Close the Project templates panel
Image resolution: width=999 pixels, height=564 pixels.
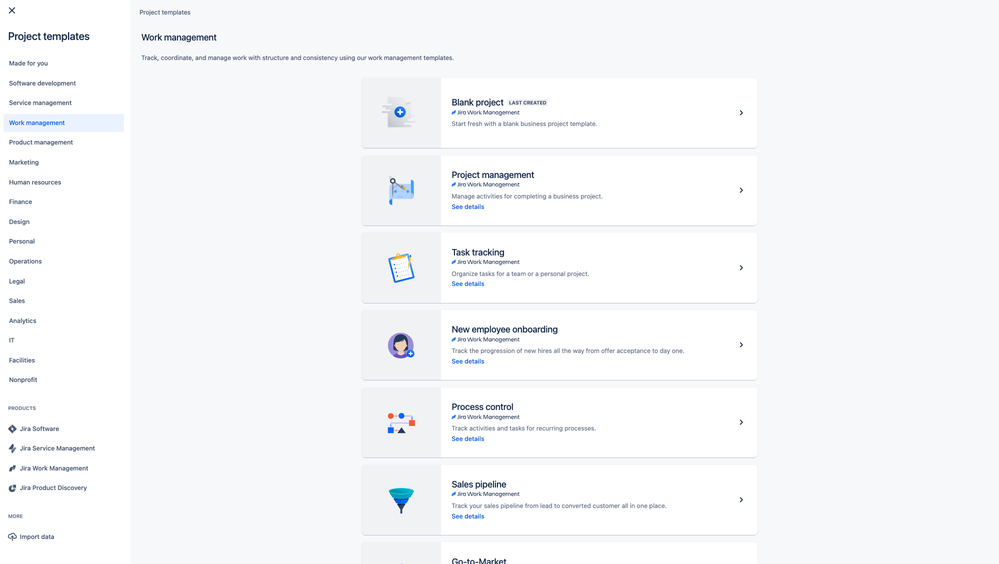pyautogui.click(x=11, y=10)
